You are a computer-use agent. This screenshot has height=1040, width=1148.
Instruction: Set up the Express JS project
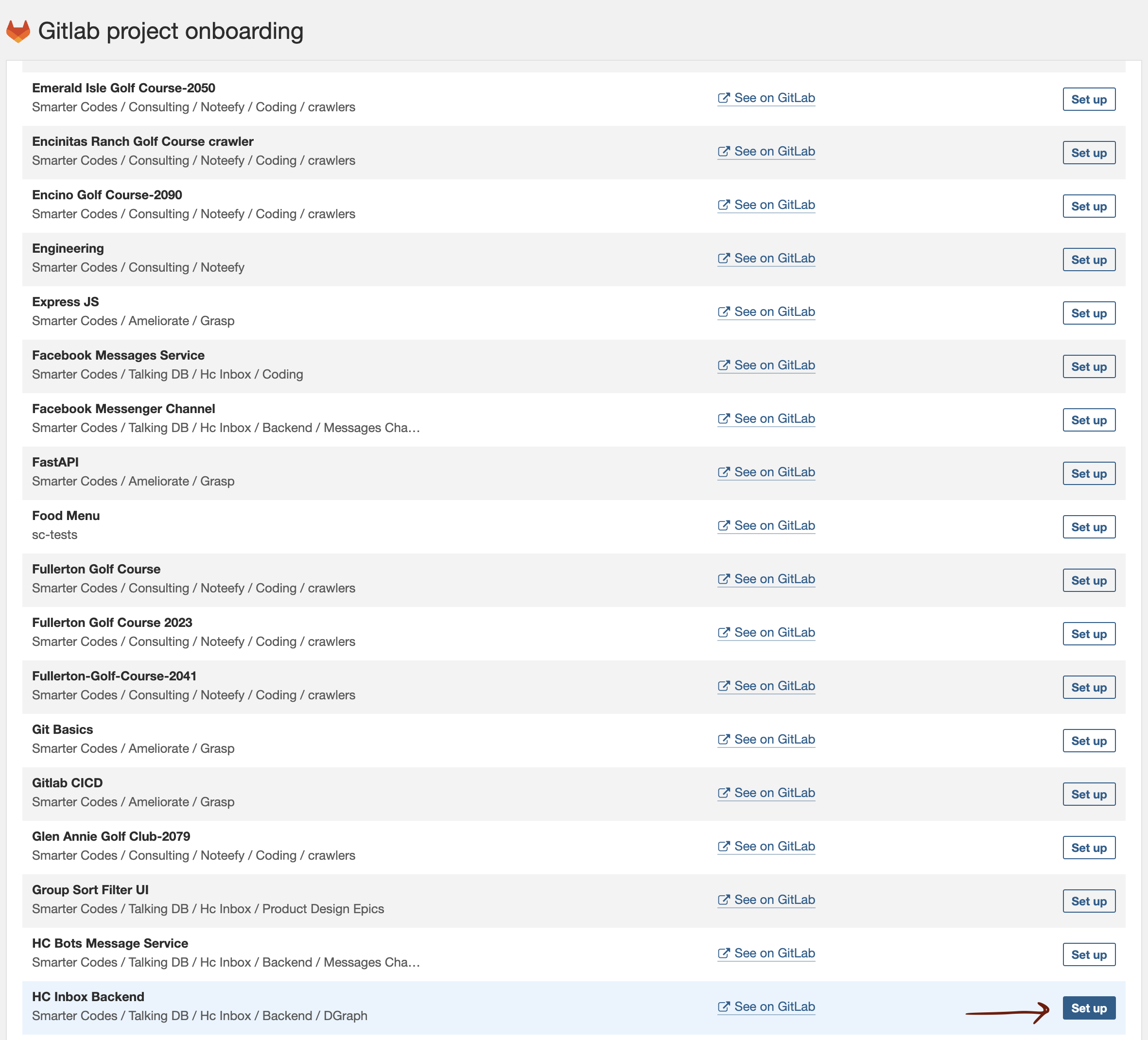click(1088, 313)
